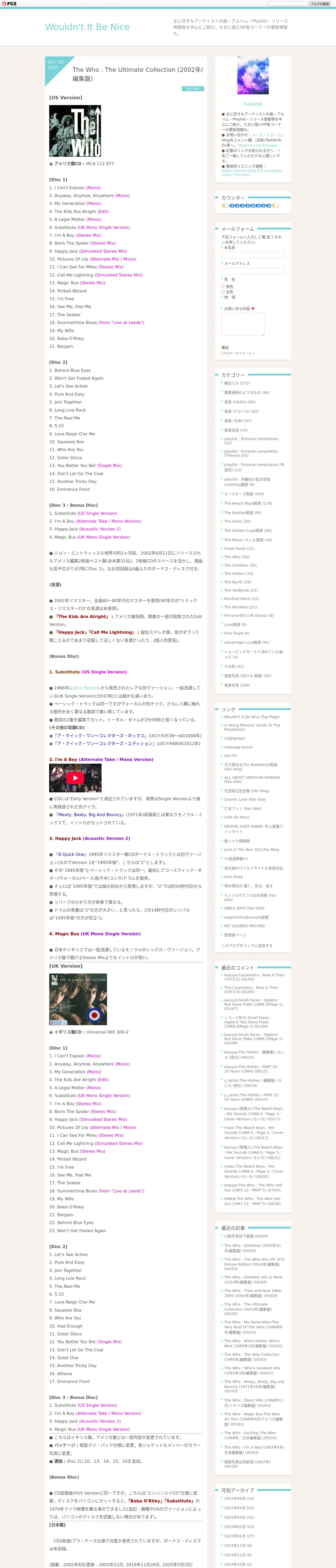
Task: Click the お問い合せ内容 text area
Action: point(243,324)
